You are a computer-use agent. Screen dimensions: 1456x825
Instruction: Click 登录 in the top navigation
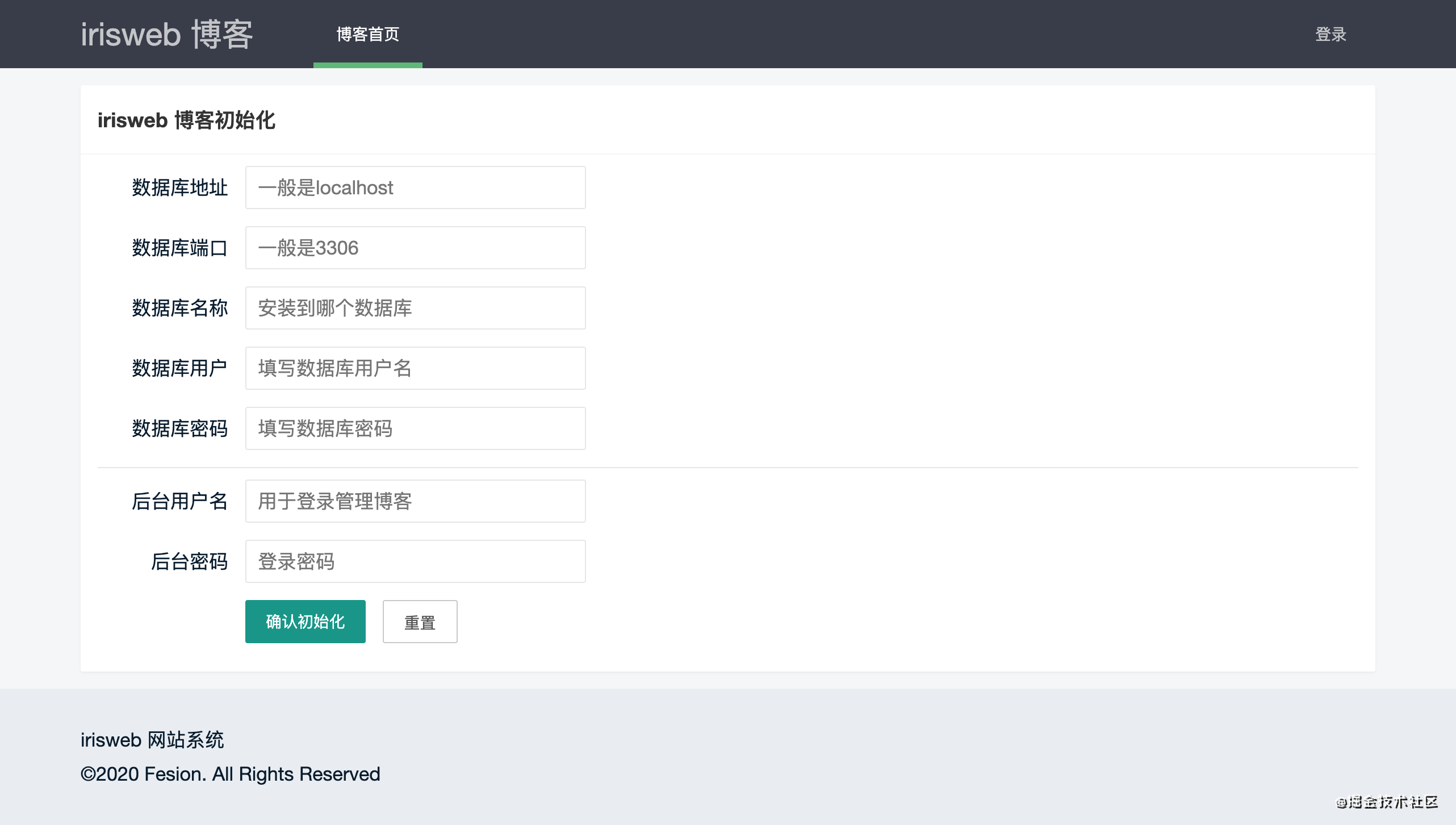1332,34
